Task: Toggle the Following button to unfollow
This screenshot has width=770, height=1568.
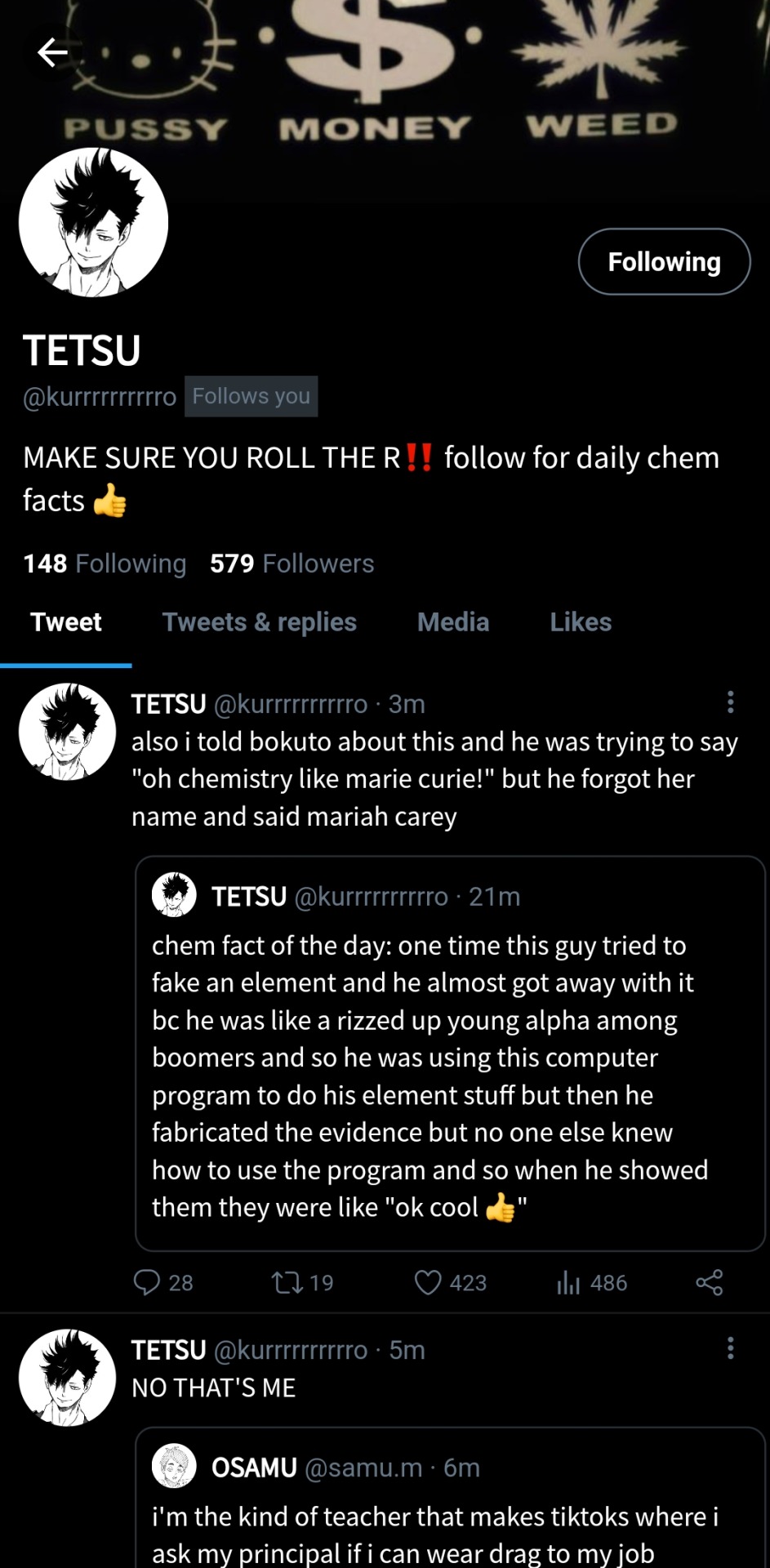Action: (664, 261)
